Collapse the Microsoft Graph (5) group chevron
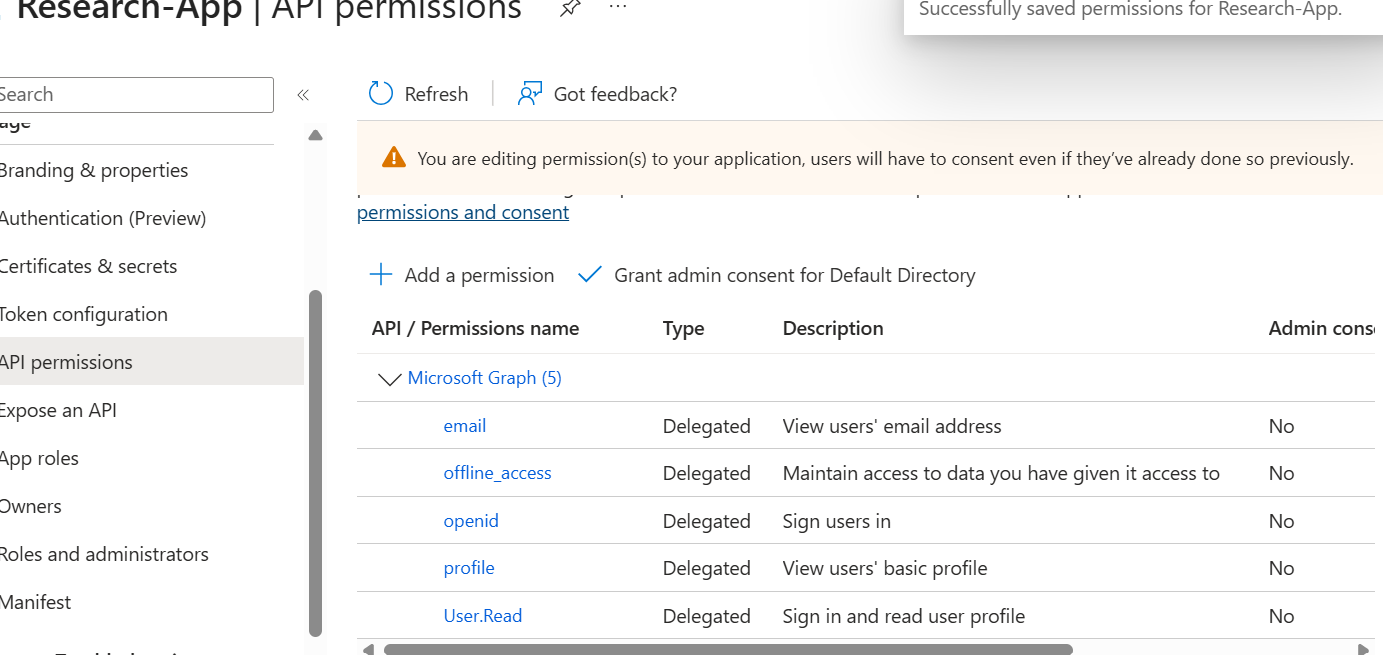1383x655 pixels. point(389,379)
